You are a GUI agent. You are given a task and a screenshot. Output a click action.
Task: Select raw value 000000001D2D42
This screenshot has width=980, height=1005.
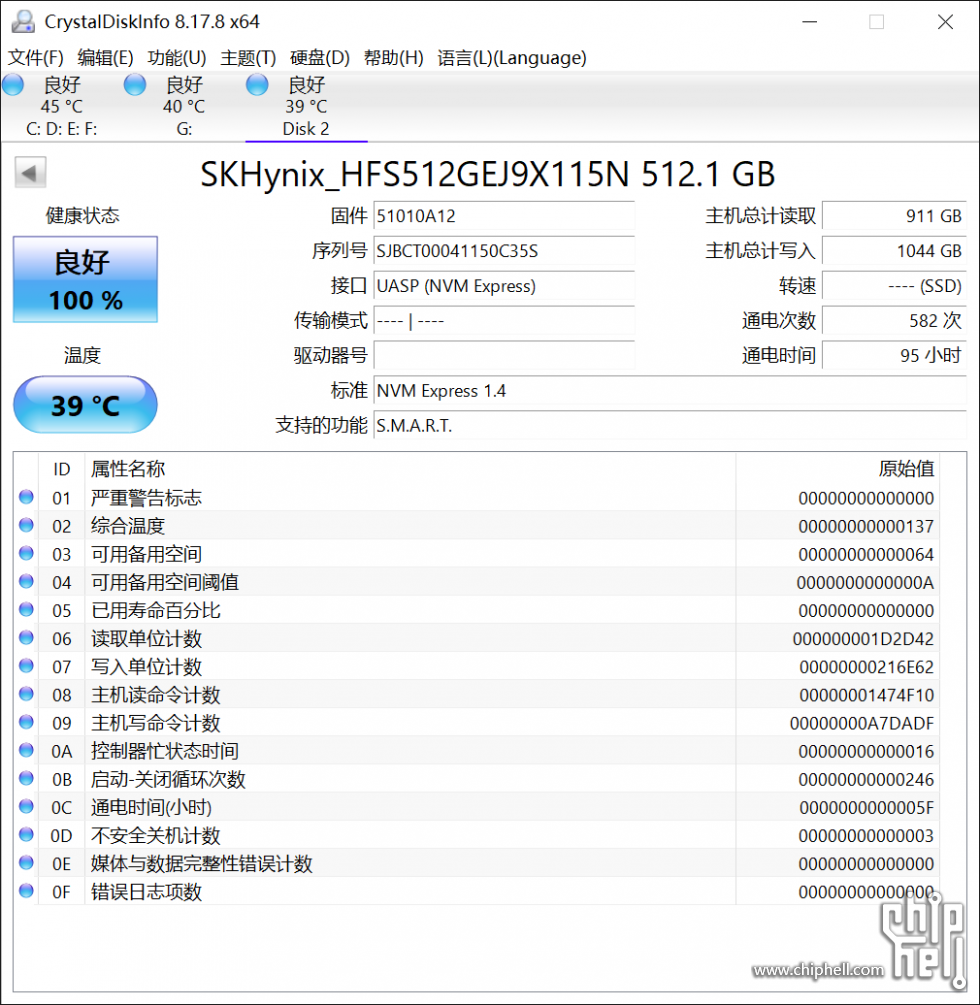(x=863, y=638)
